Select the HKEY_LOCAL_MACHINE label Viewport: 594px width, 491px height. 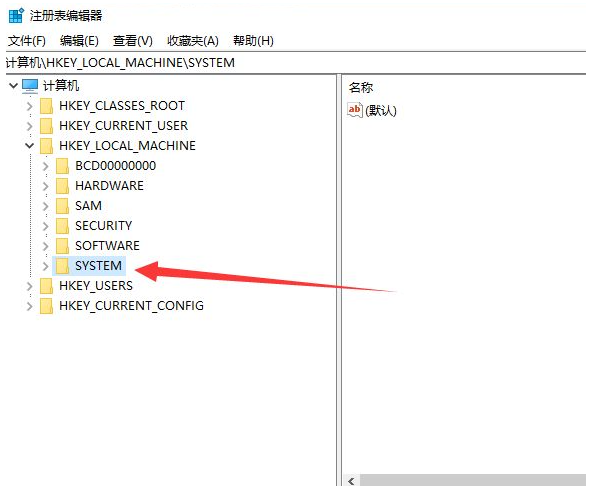[x=127, y=146]
